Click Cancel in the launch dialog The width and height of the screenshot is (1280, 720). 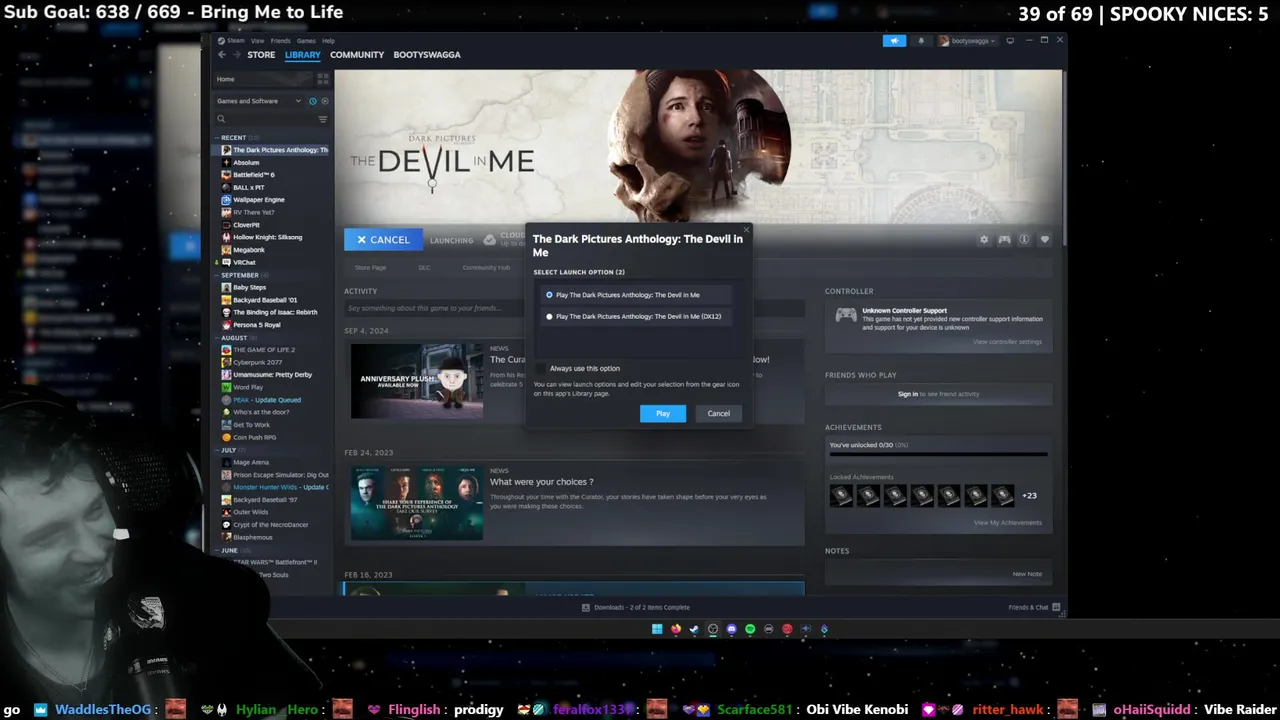(719, 413)
